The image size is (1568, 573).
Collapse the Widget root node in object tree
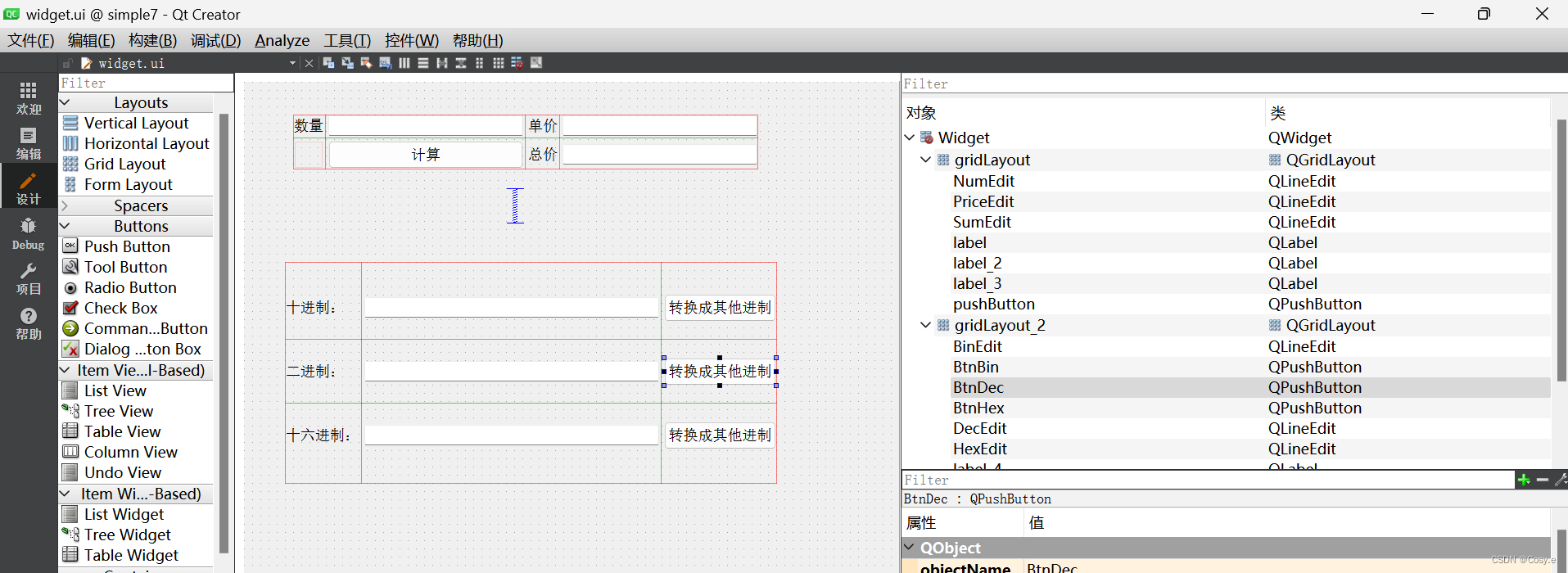pos(910,138)
